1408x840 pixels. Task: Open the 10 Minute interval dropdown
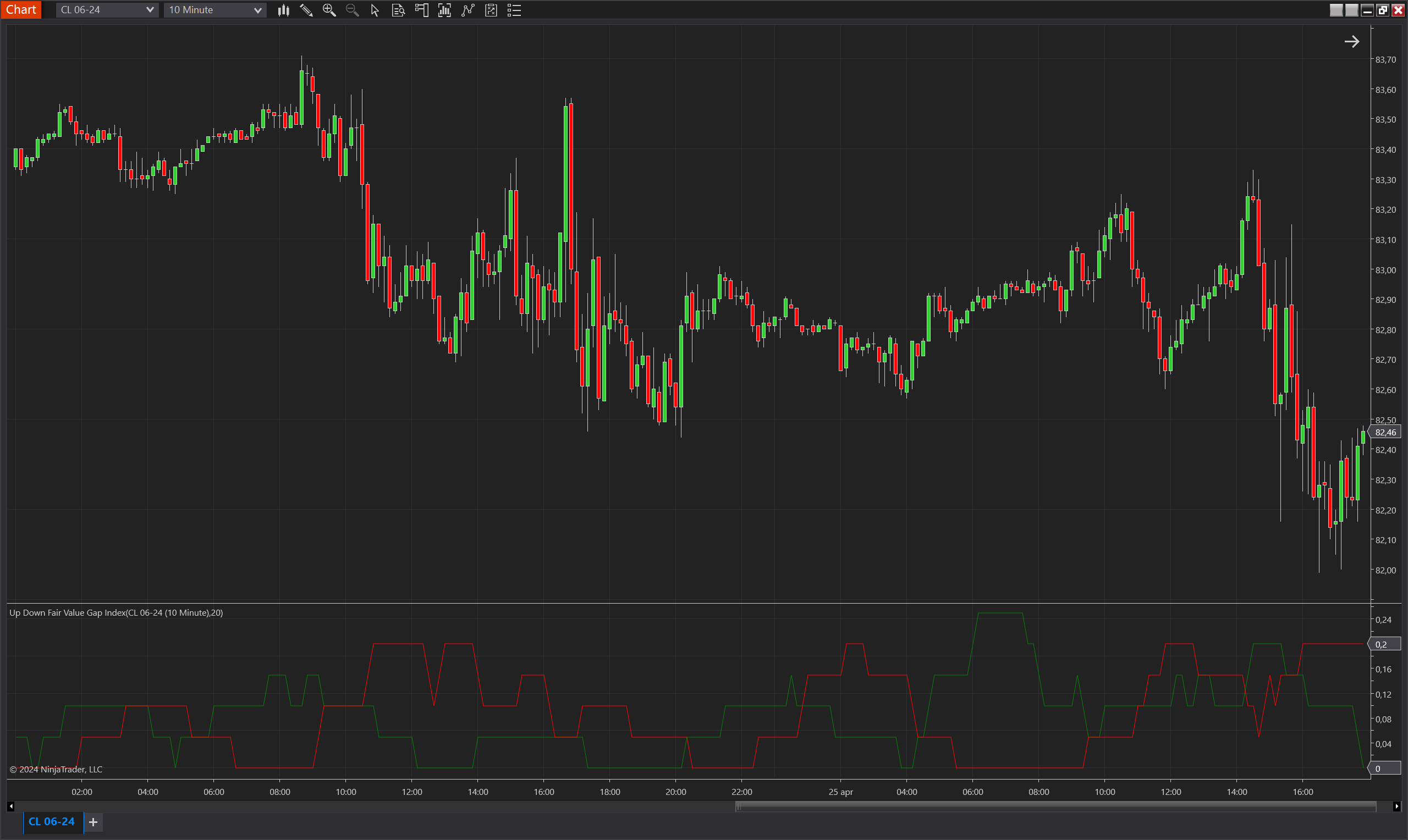tap(215, 10)
